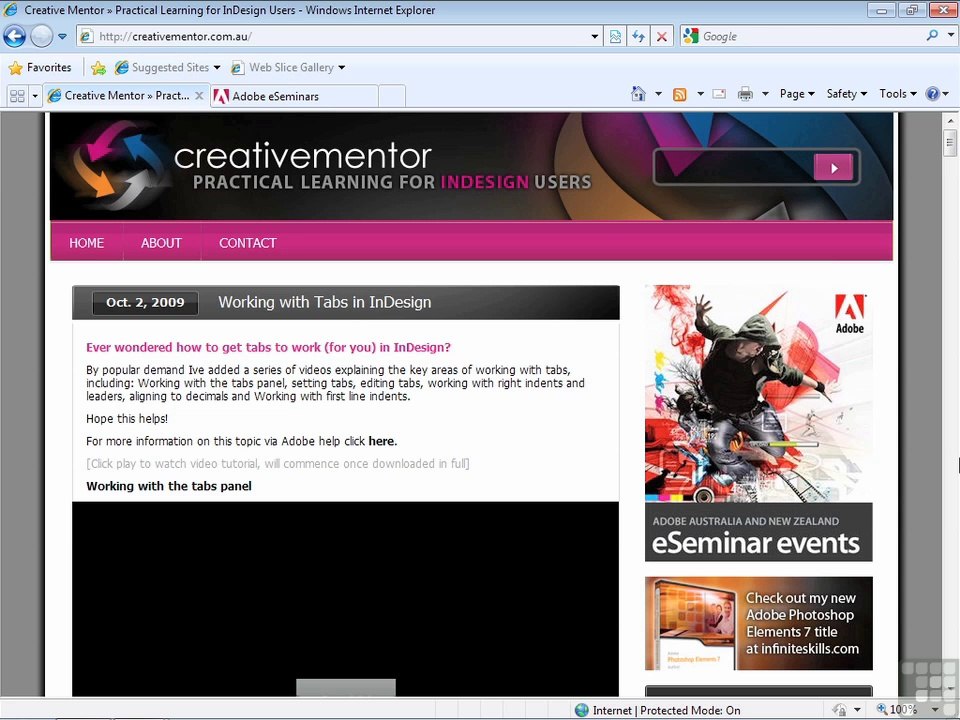Open the search provider dropdown arrow

click(950, 36)
